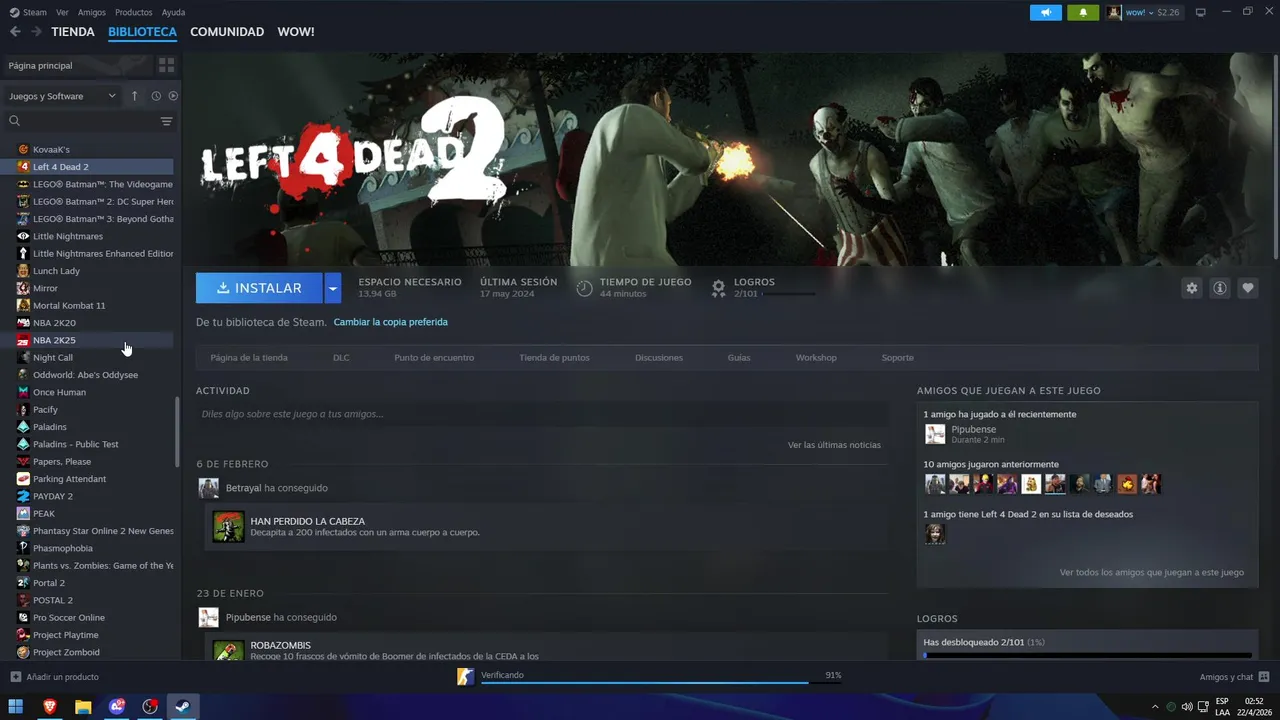Click the library list scrollbar
The height and width of the screenshot is (720, 1280).
click(x=177, y=432)
